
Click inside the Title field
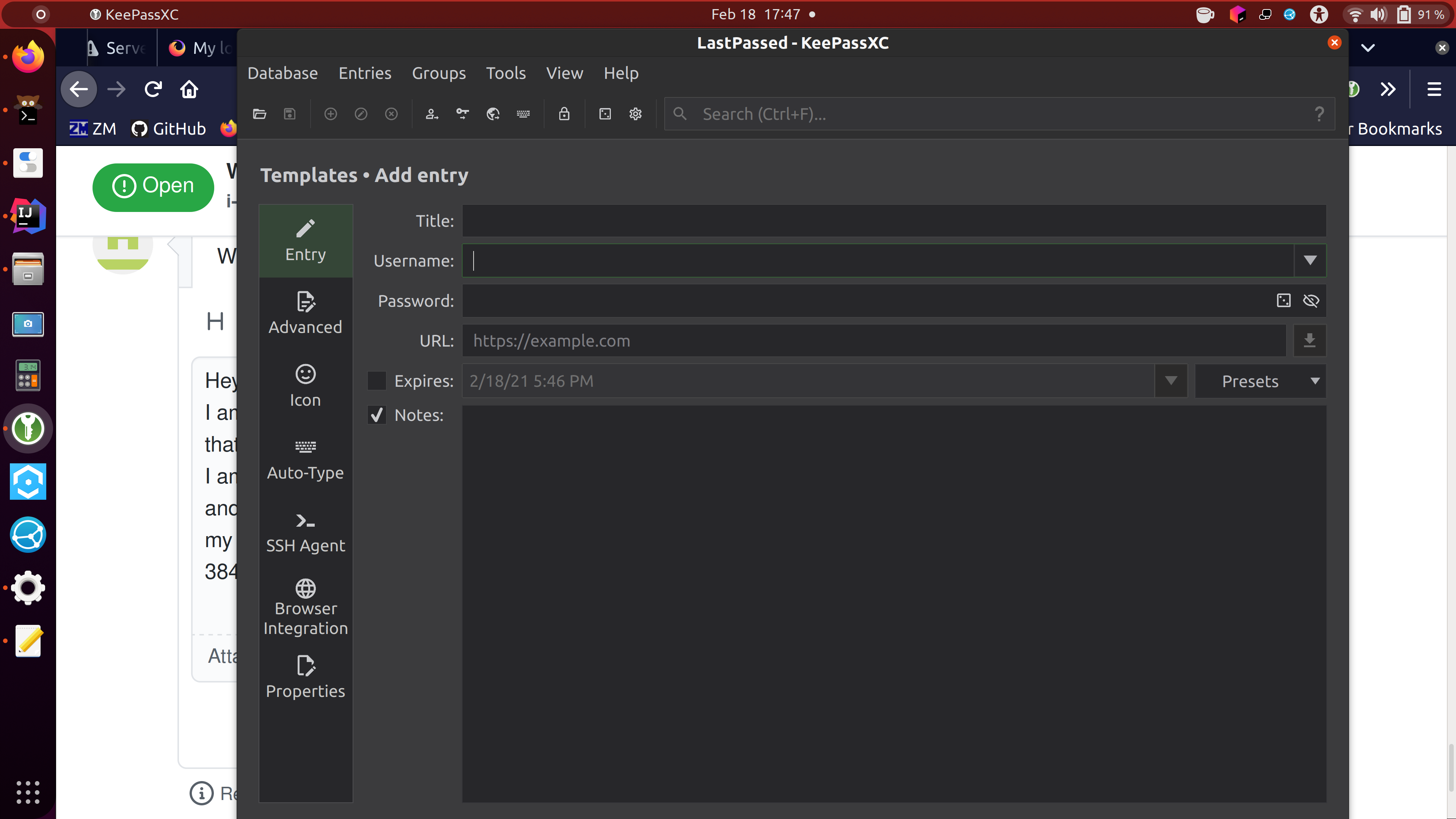893,220
